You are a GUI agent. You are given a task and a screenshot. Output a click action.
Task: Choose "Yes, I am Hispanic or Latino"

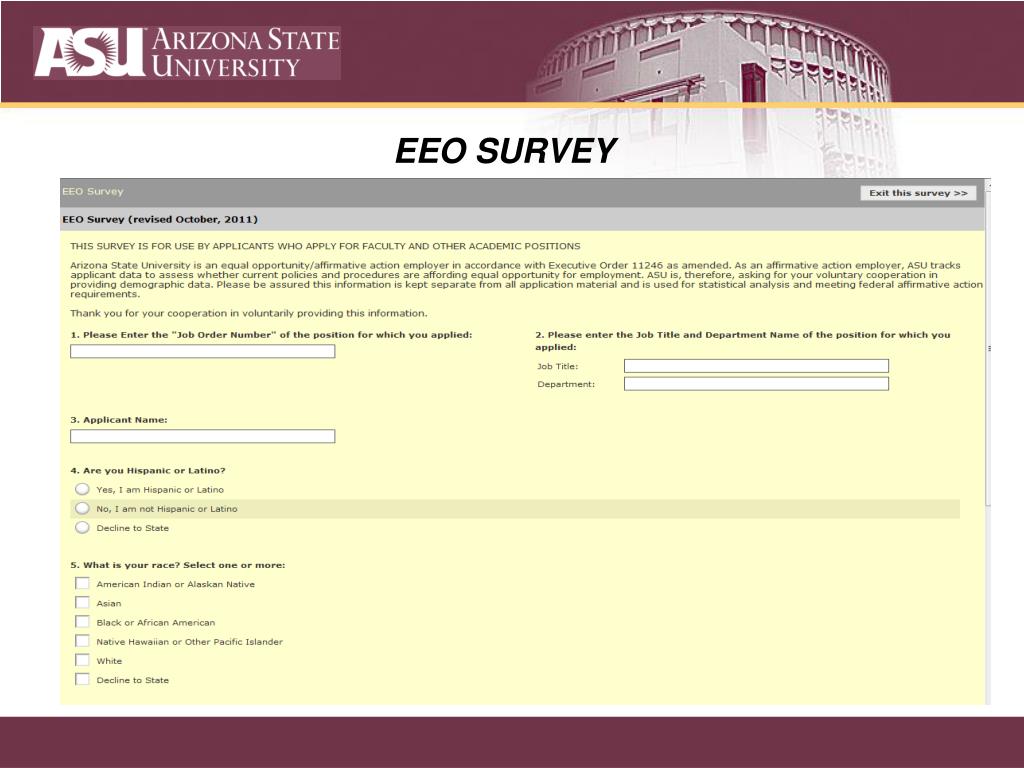tap(83, 489)
